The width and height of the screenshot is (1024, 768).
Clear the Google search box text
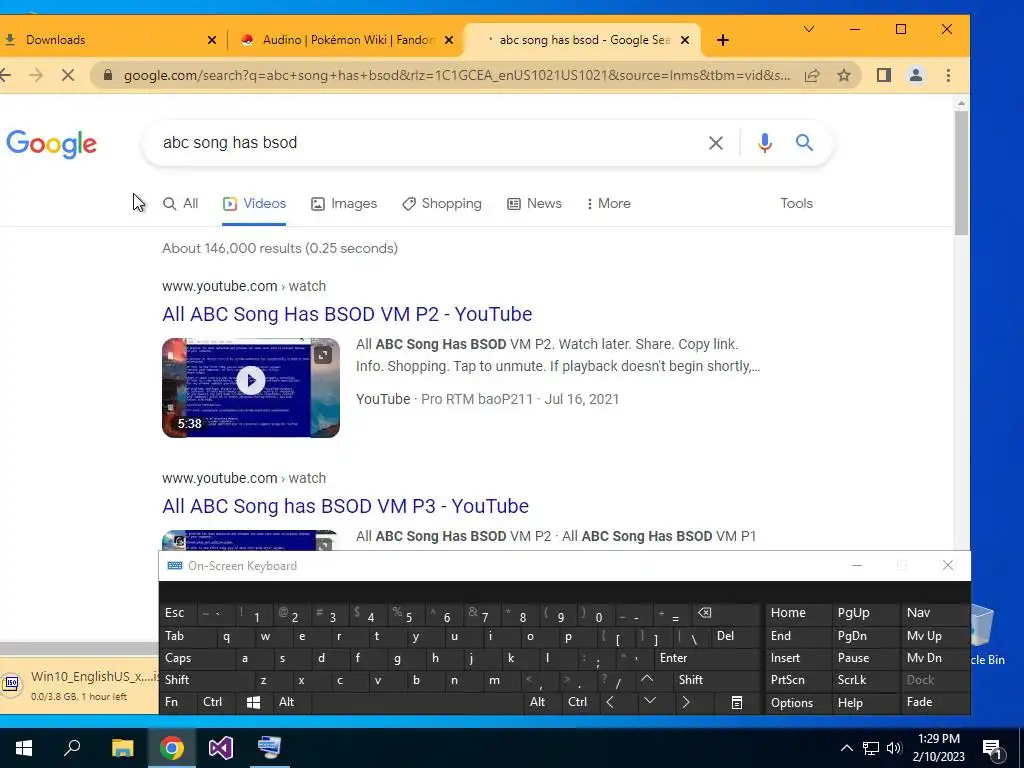(x=716, y=143)
